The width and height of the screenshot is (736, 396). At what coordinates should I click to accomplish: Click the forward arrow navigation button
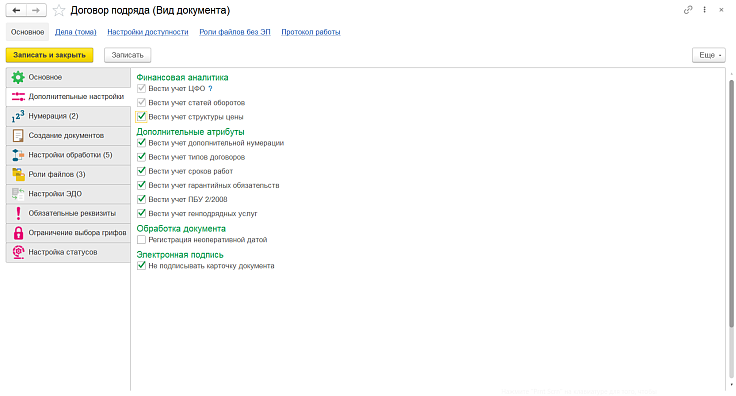36,10
